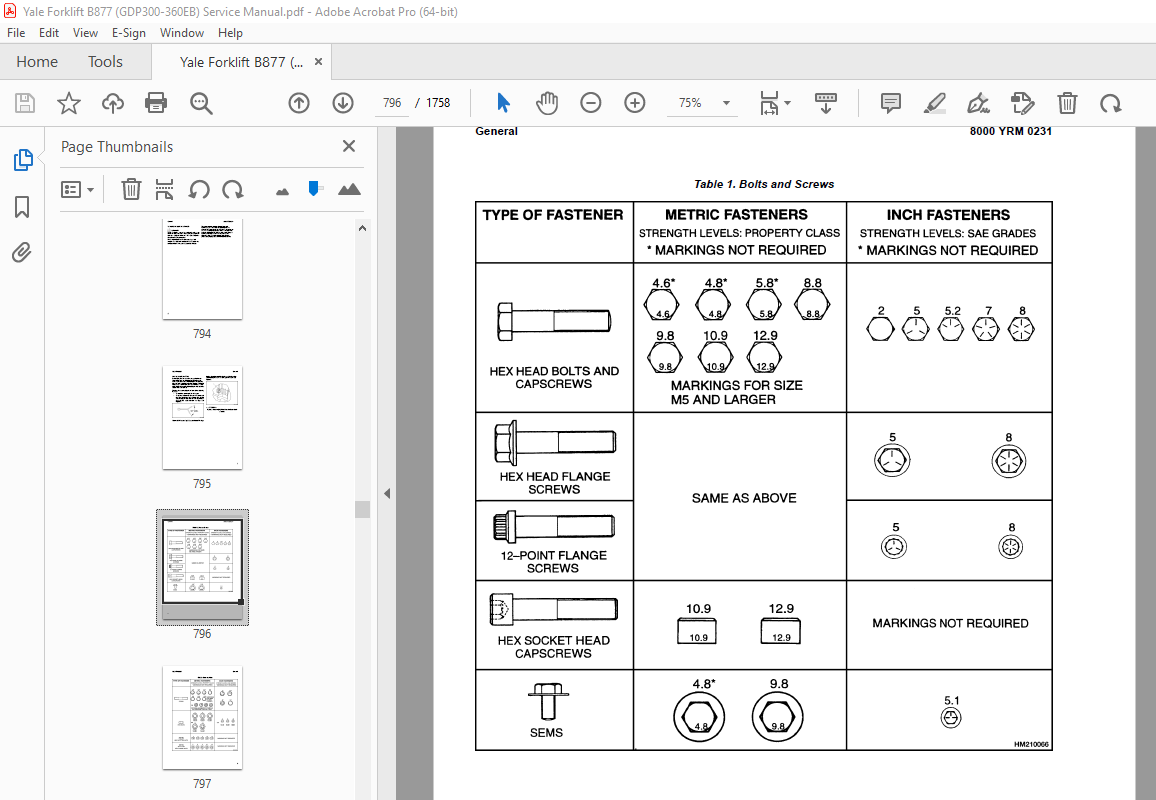Reduce thumbnail size small mountain
Image resolution: width=1156 pixels, height=800 pixels.
(x=282, y=192)
